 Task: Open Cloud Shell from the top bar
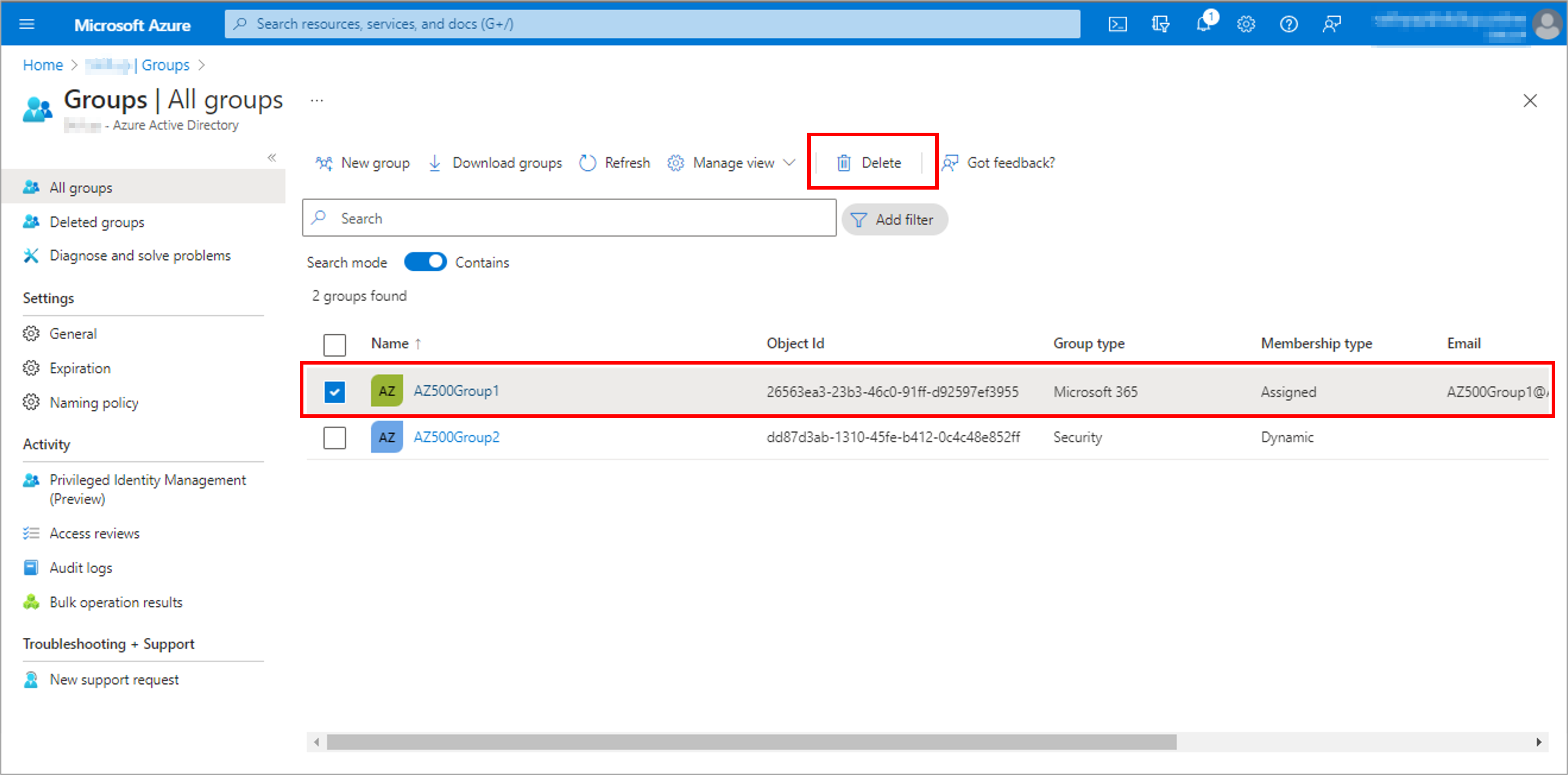click(1118, 24)
